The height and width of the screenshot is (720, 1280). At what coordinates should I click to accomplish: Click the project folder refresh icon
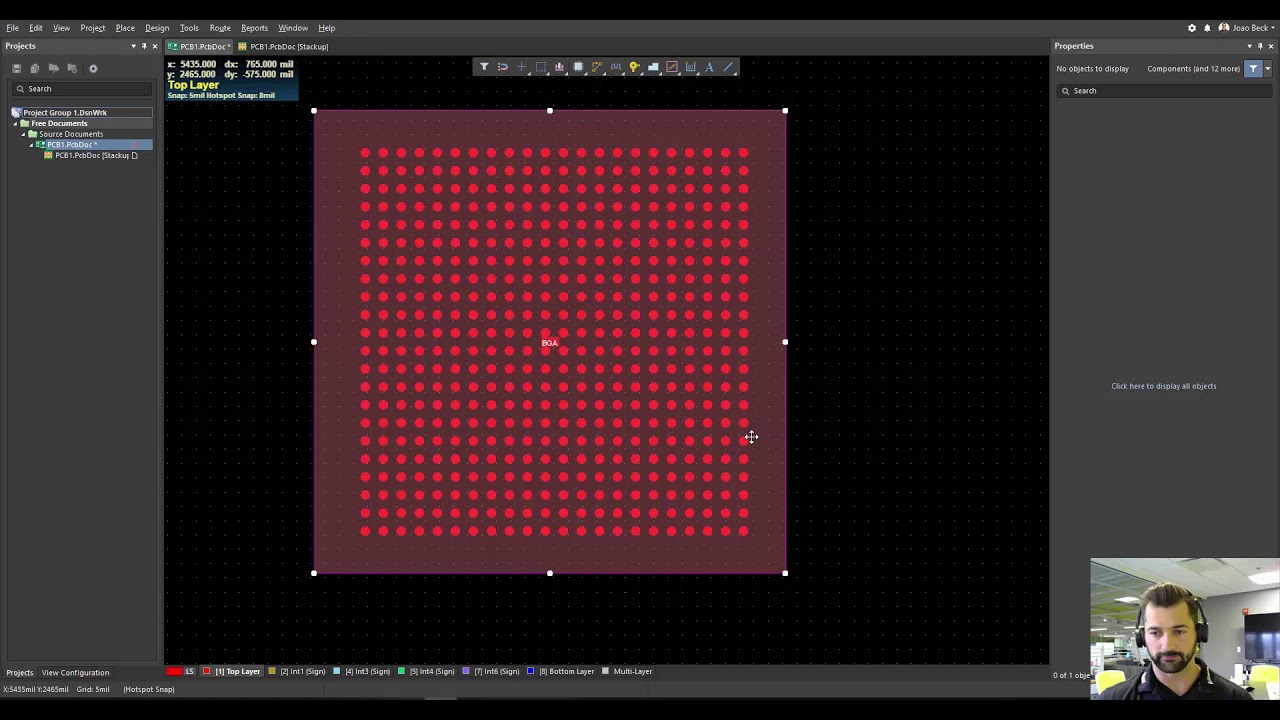72,68
